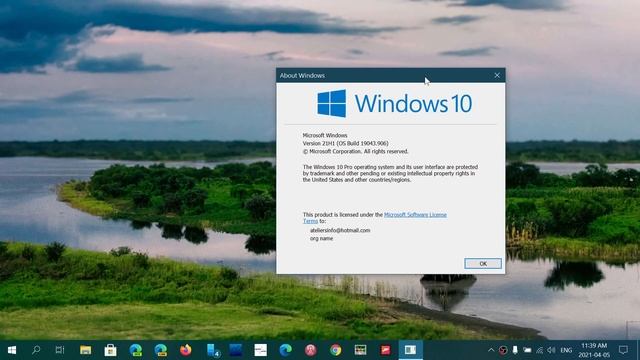Screen dimensions: 640x360
Task: Click the active About Windows taskbar button
Action: 411,350
